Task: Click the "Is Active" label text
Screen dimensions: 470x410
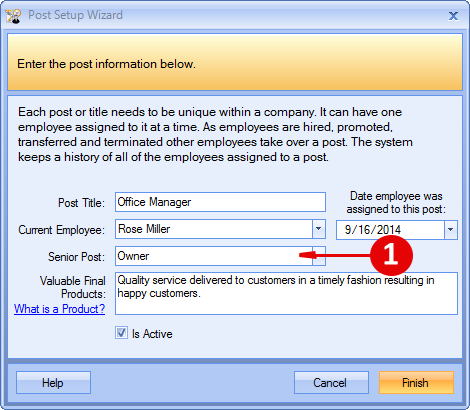Action: (152, 334)
